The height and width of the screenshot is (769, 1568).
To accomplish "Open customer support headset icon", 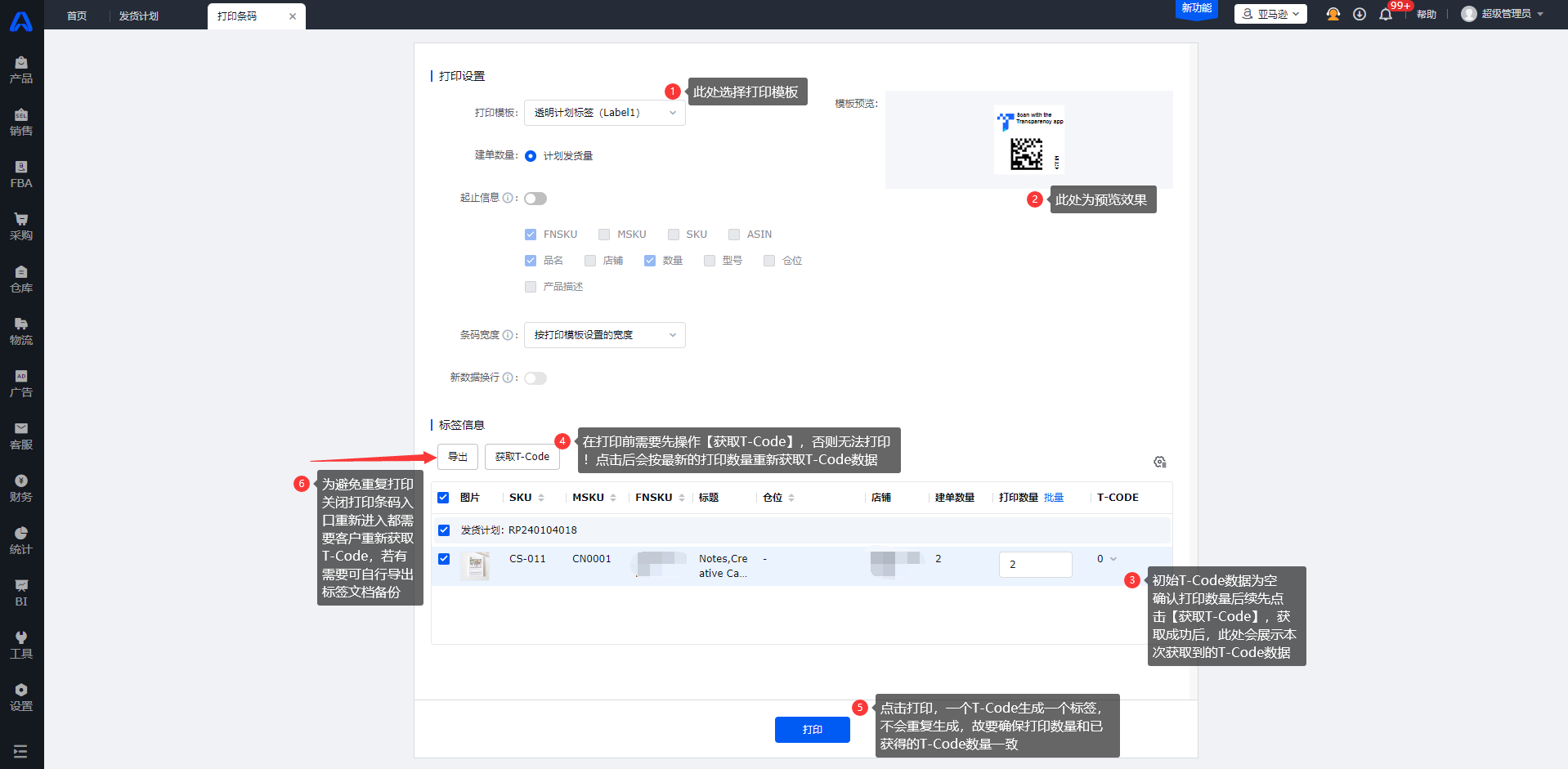I will point(1333,15).
